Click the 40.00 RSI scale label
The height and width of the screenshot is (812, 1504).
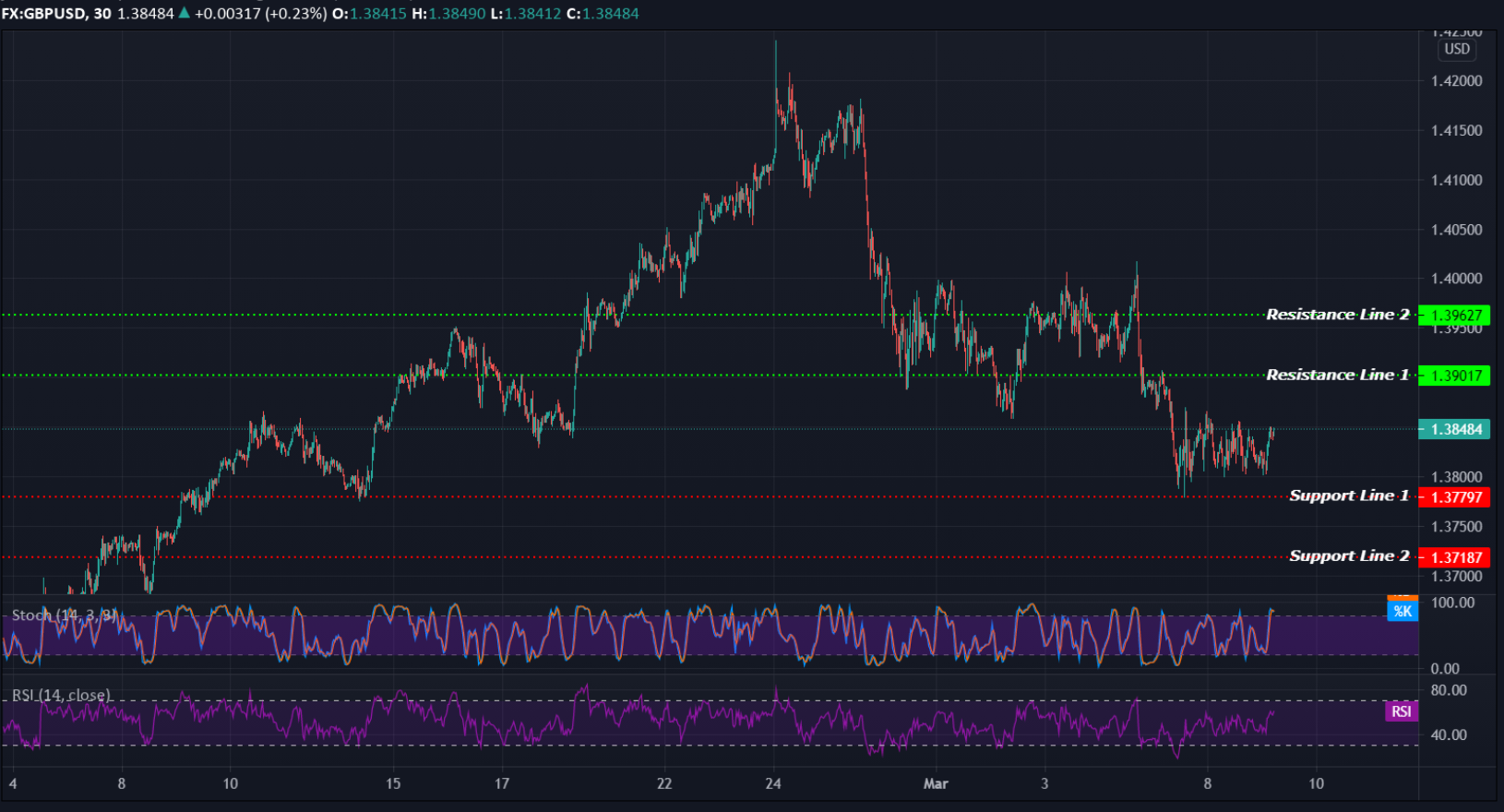click(x=1449, y=735)
